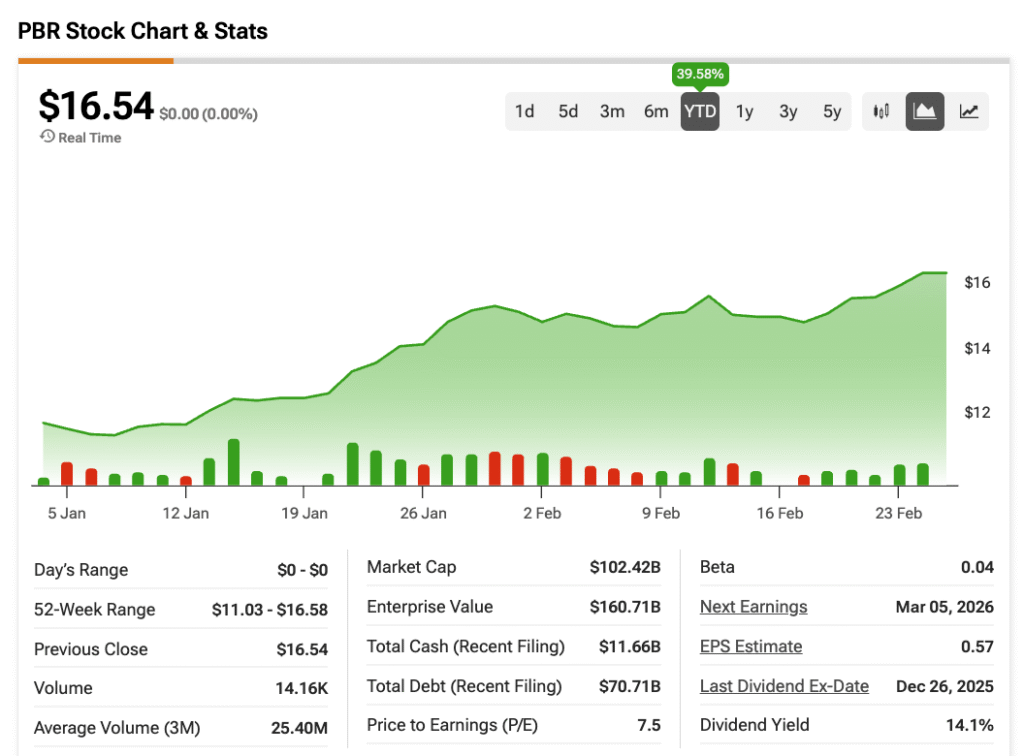This screenshot has width=1024, height=756.
Task: Click the Previous Close value $16.54
Action: point(302,649)
